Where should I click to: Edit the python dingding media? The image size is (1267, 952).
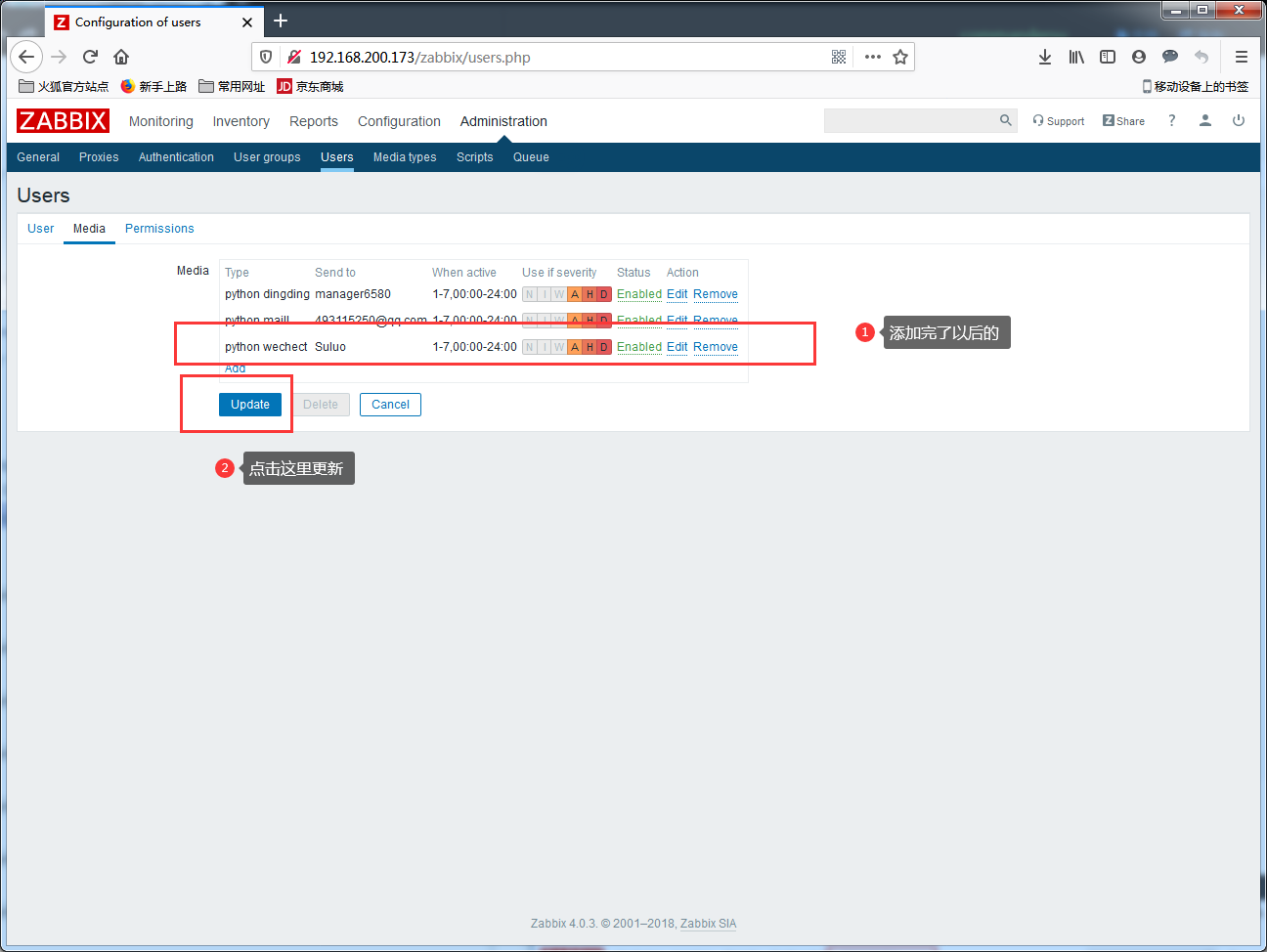tap(677, 294)
